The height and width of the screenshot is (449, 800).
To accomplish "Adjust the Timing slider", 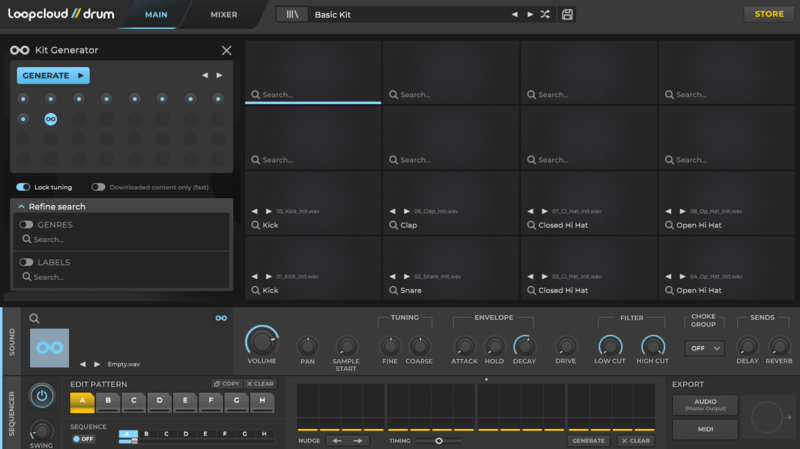I will [x=439, y=440].
